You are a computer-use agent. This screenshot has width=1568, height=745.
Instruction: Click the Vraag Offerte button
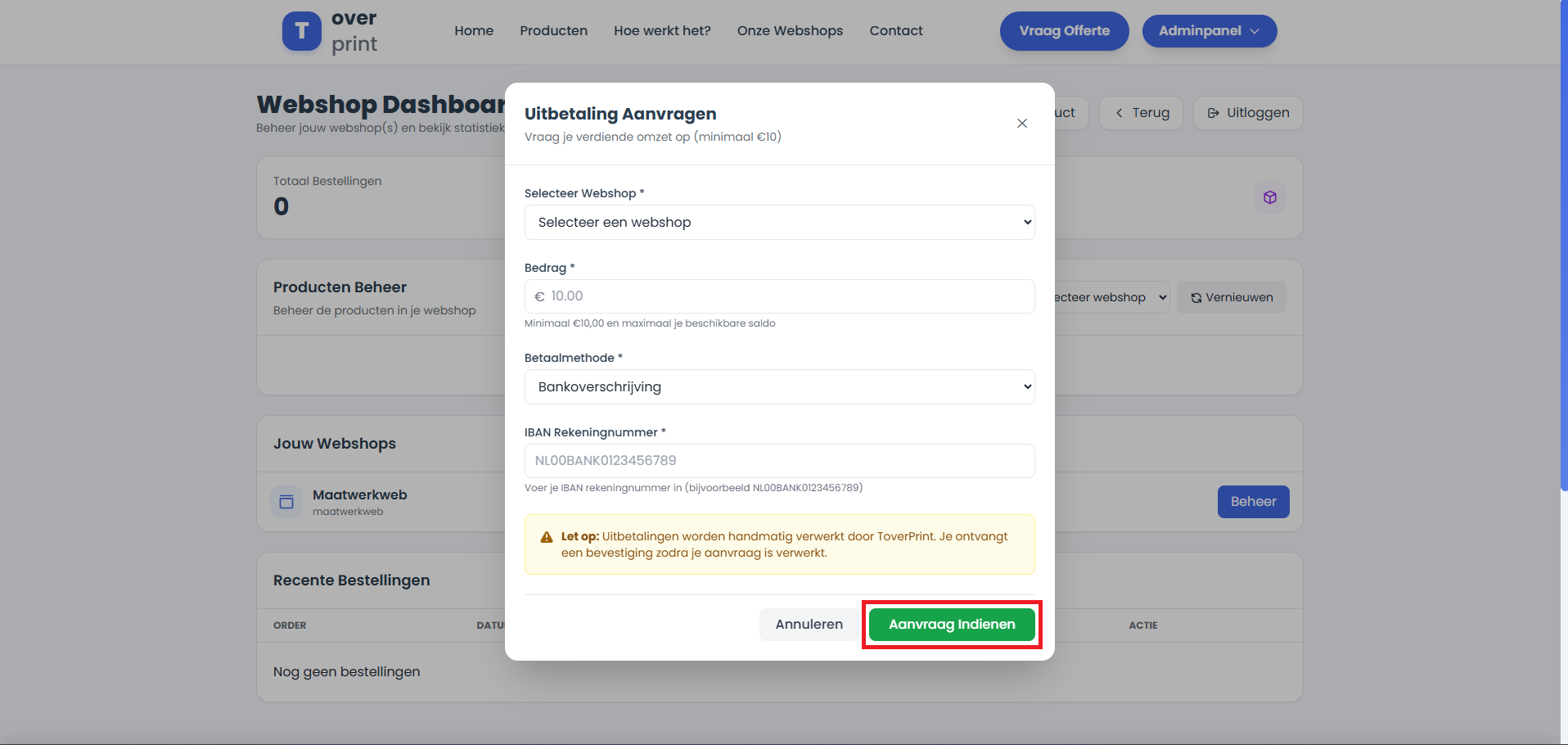[1064, 31]
